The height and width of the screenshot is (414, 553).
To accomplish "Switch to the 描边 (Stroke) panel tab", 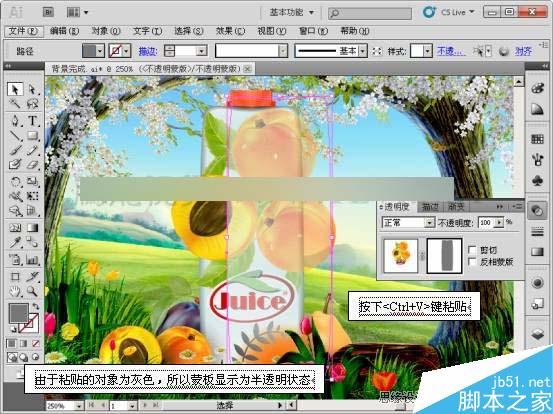I will [431, 207].
